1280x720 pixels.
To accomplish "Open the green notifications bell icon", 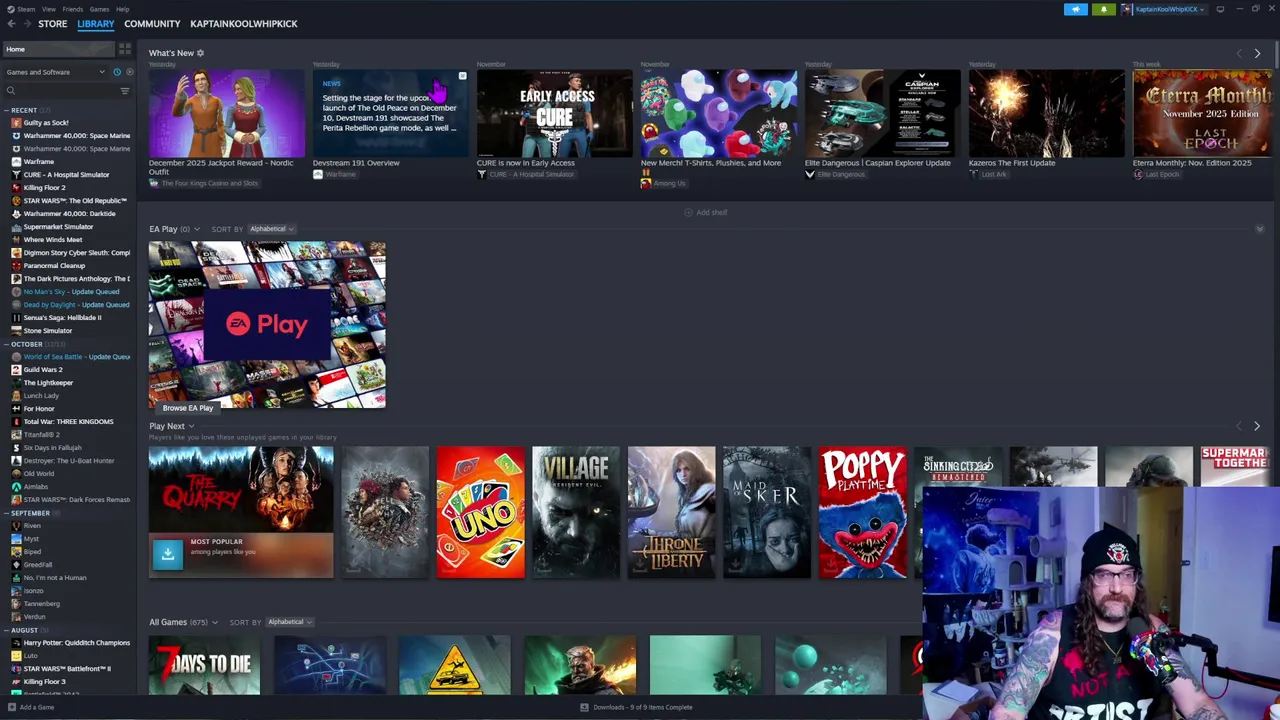I will coord(1103,9).
